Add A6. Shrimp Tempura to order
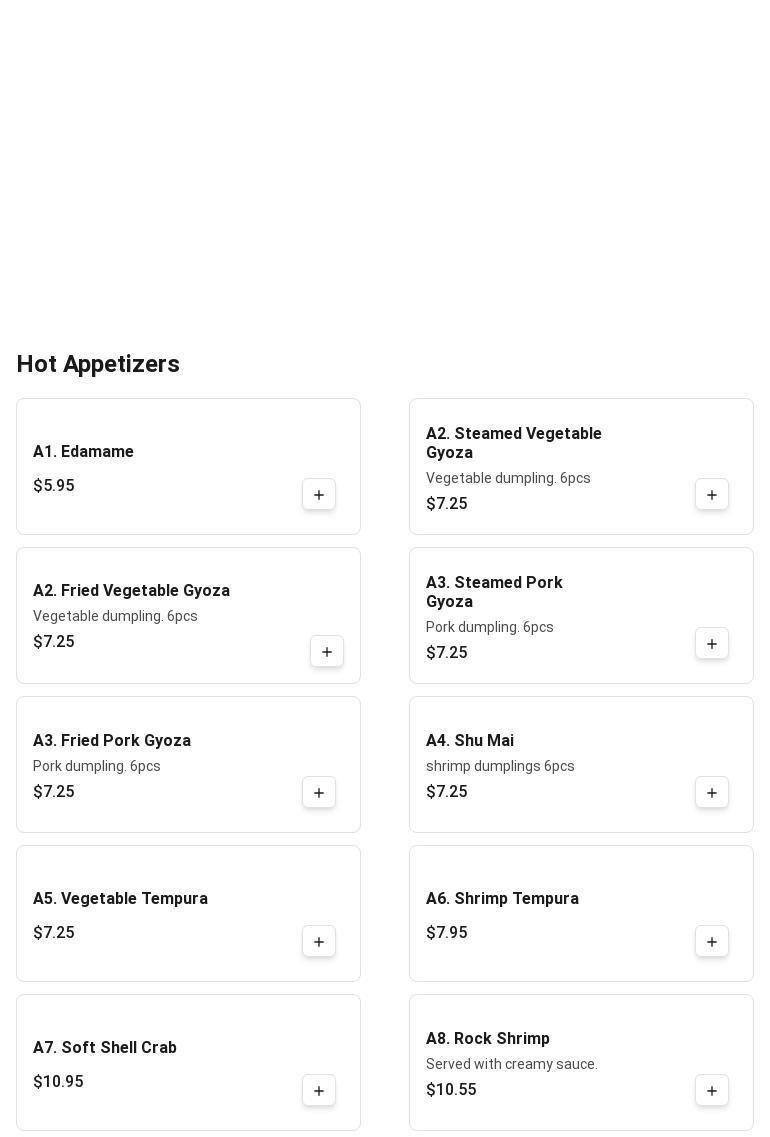This screenshot has height=1137, width=770. pos(712,942)
